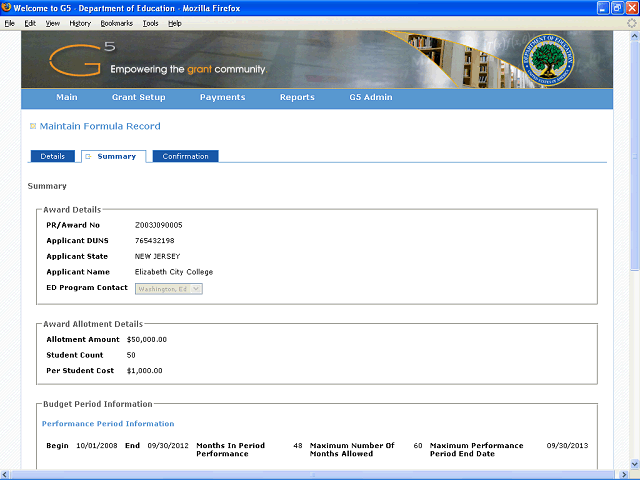Click the Allotment Amount label
Viewport: 640px width, 480px height.
click(83, 340)
